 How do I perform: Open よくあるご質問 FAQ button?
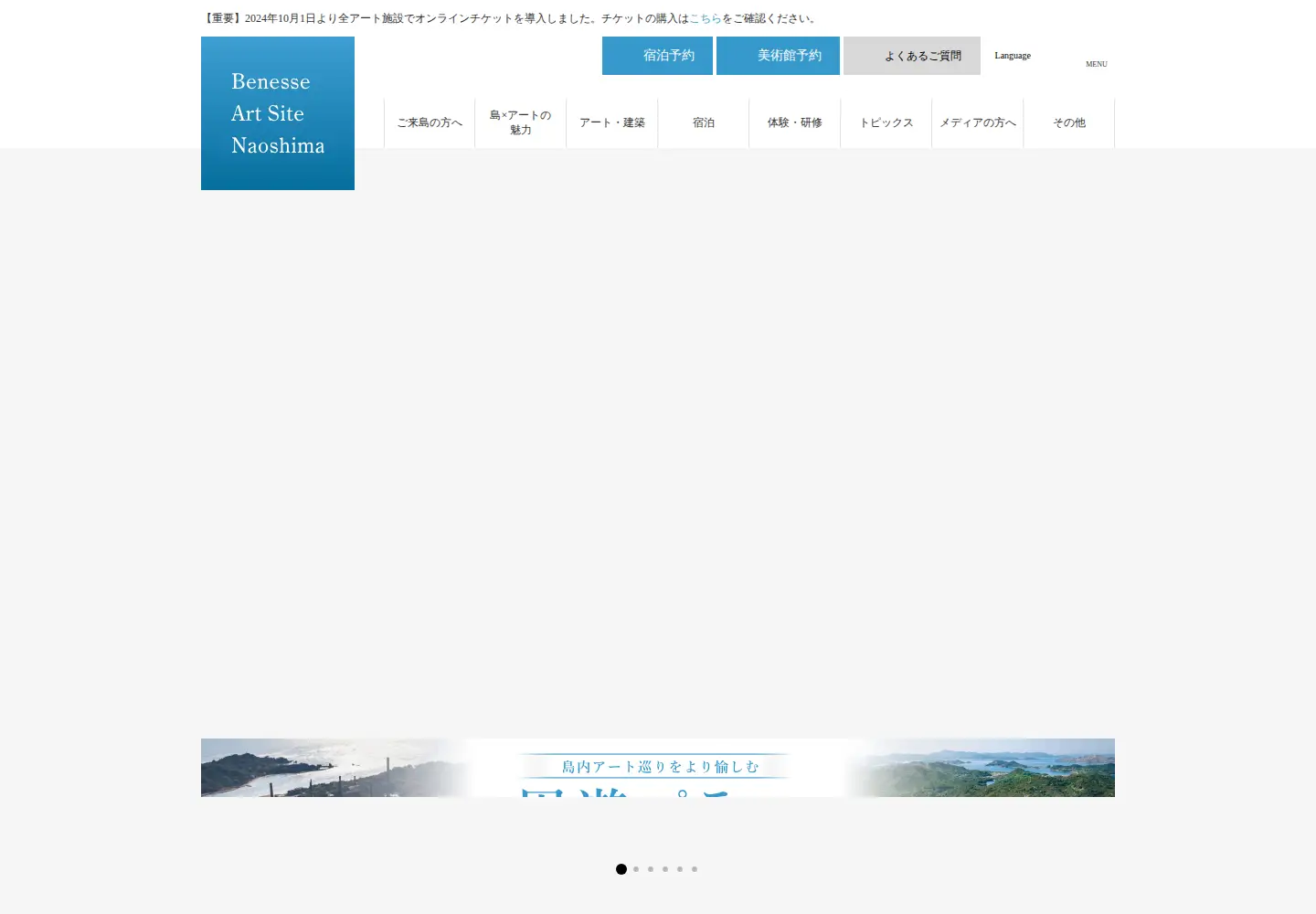click(912, 56)
